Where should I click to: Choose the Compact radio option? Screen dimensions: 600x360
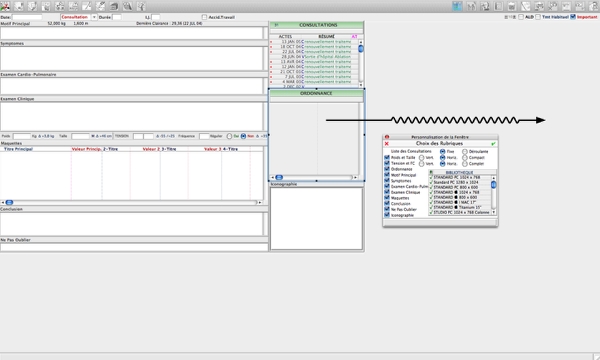click(x=465, y=158)
